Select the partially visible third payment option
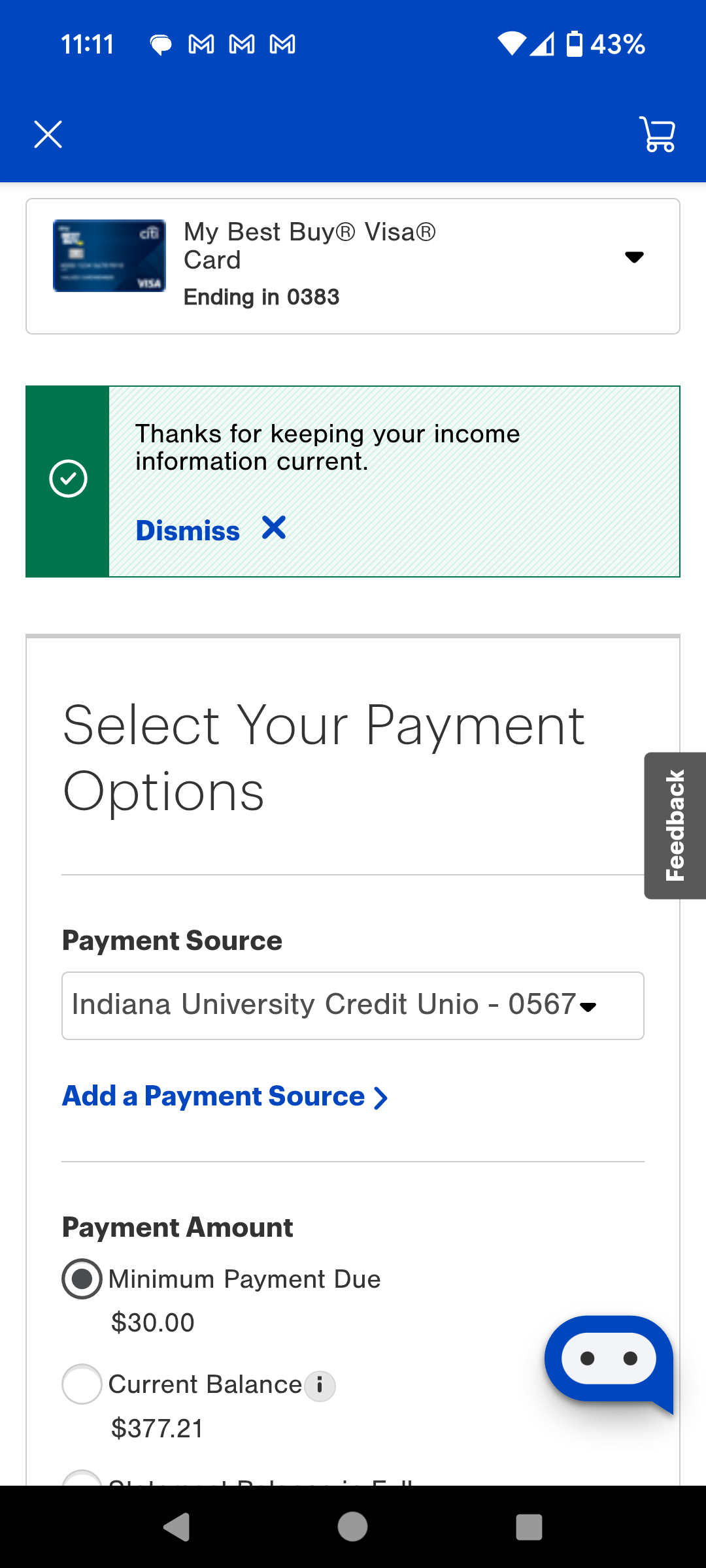706x1568 pixels. point(82,1478)
